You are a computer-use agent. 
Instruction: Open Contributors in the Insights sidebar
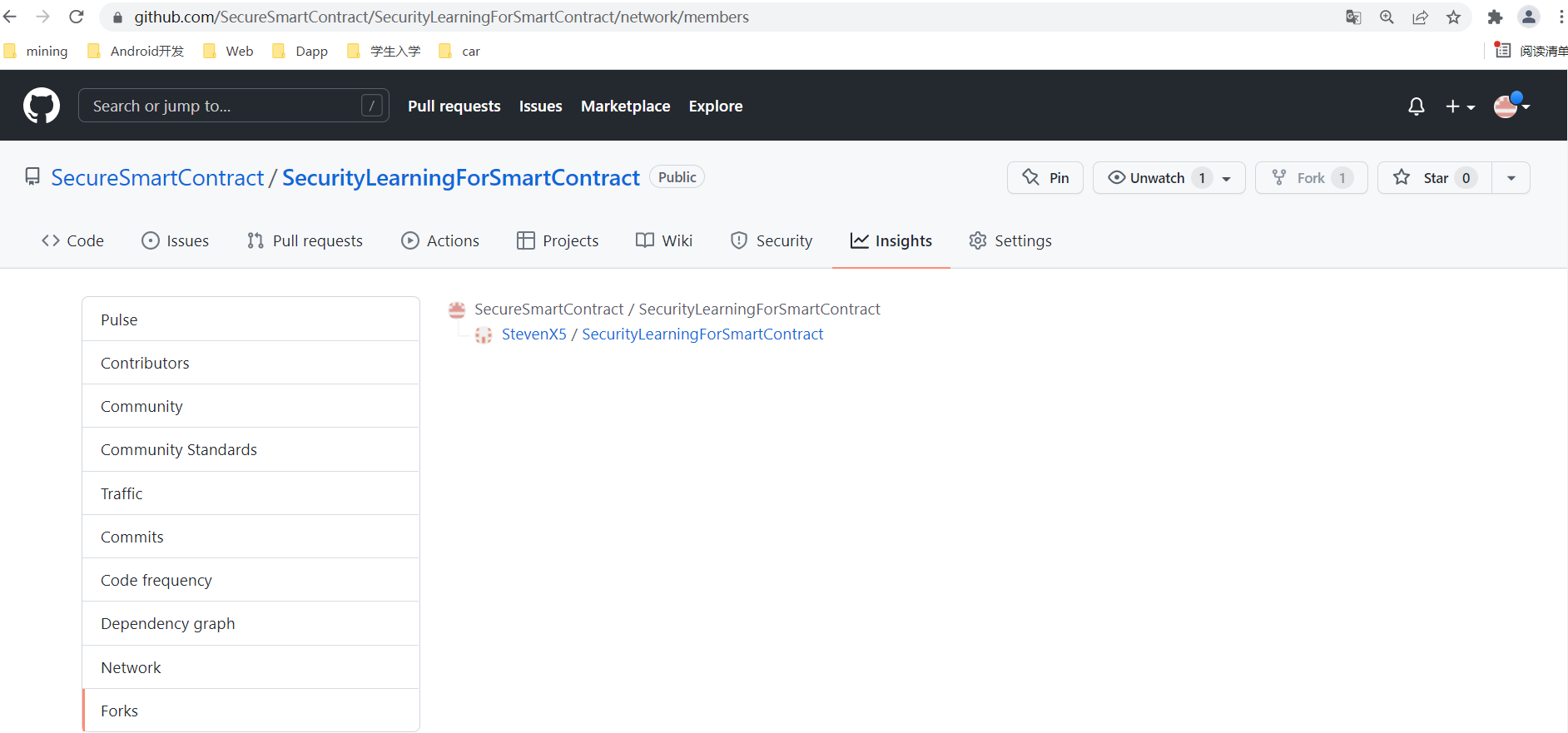[251, 363]
